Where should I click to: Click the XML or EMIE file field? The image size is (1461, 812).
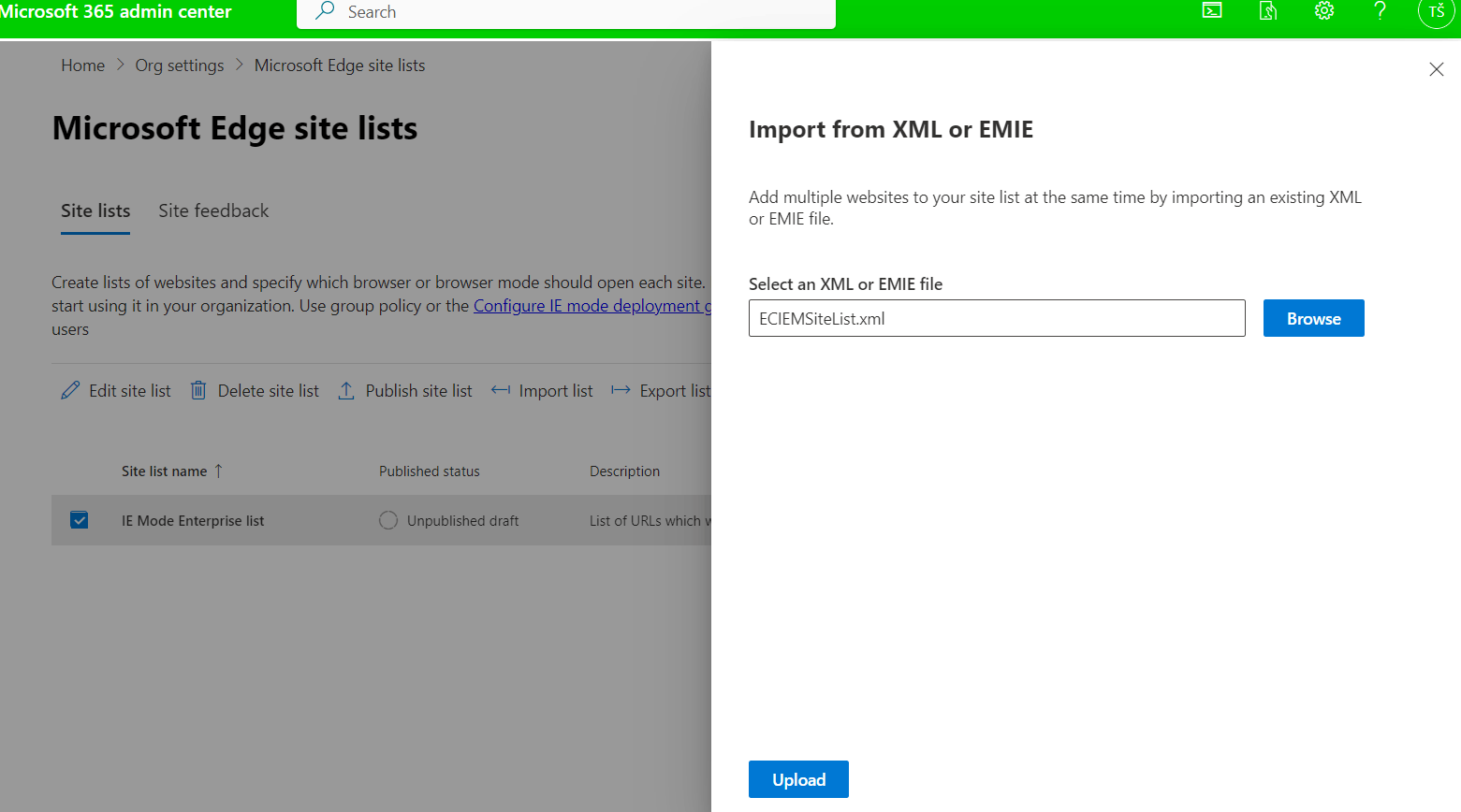pyautogui.click(x=997, y=318)
